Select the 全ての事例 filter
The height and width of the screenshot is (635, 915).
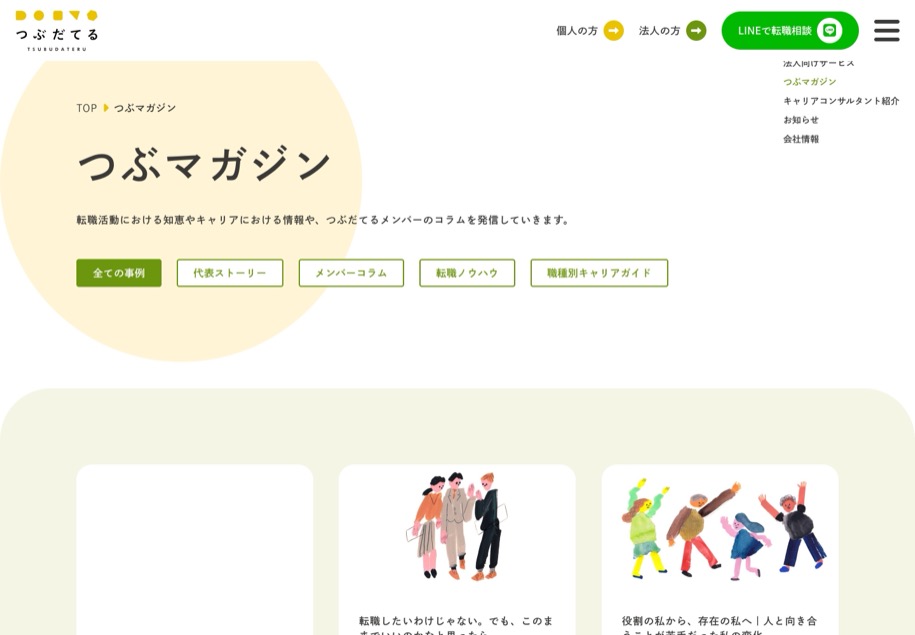pyautogui.click(x=119, y=273)
